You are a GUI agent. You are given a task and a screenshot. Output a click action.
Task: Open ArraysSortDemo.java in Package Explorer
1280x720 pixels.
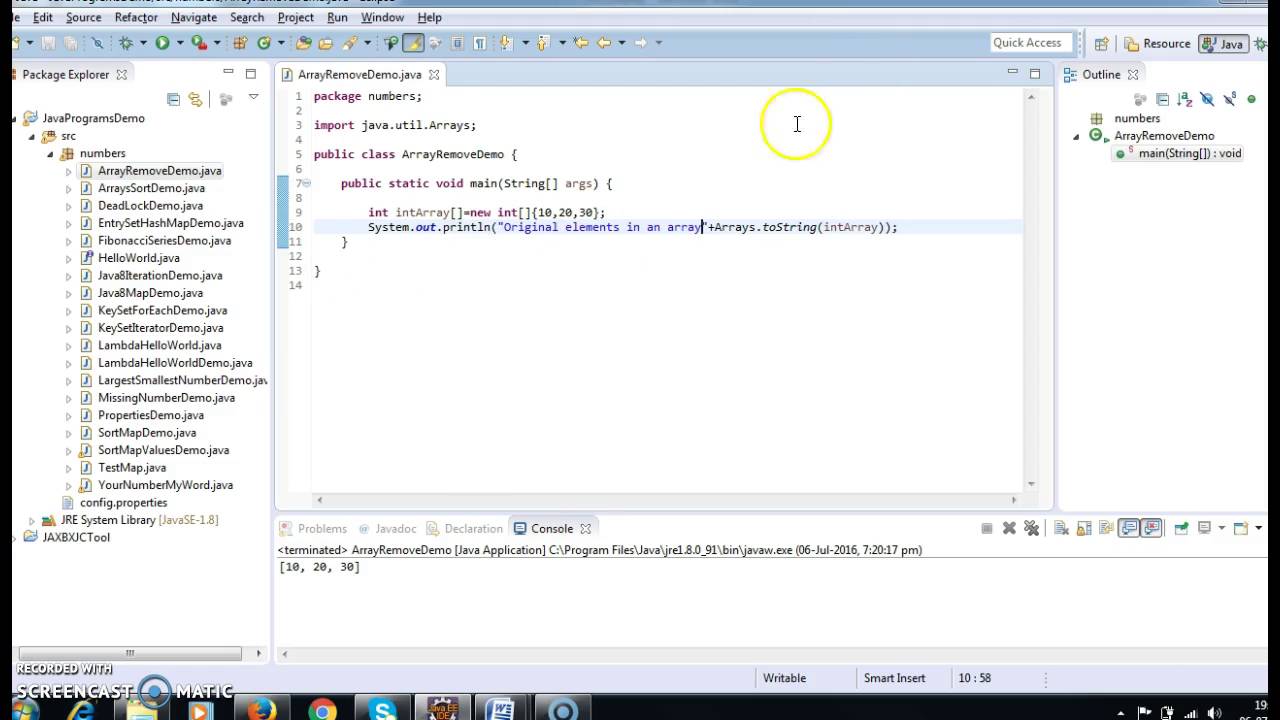[151, 188]
